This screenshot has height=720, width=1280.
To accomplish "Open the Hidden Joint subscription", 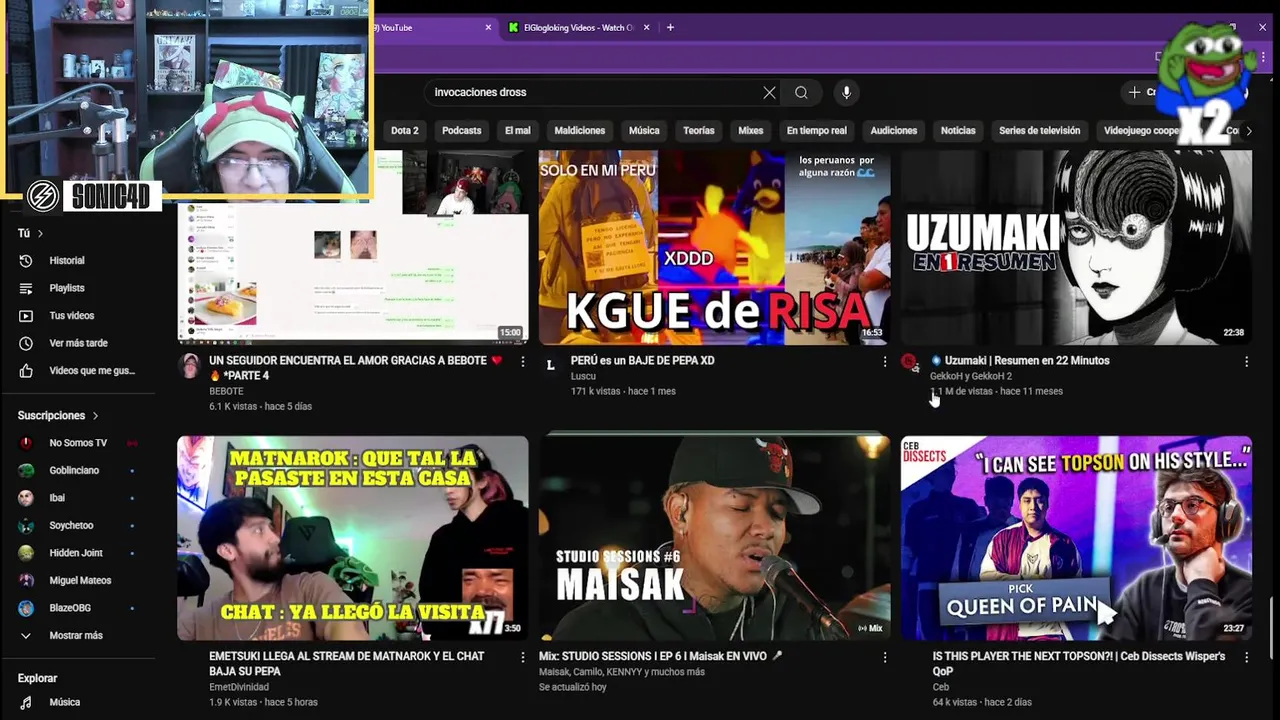I will [76, 553].
